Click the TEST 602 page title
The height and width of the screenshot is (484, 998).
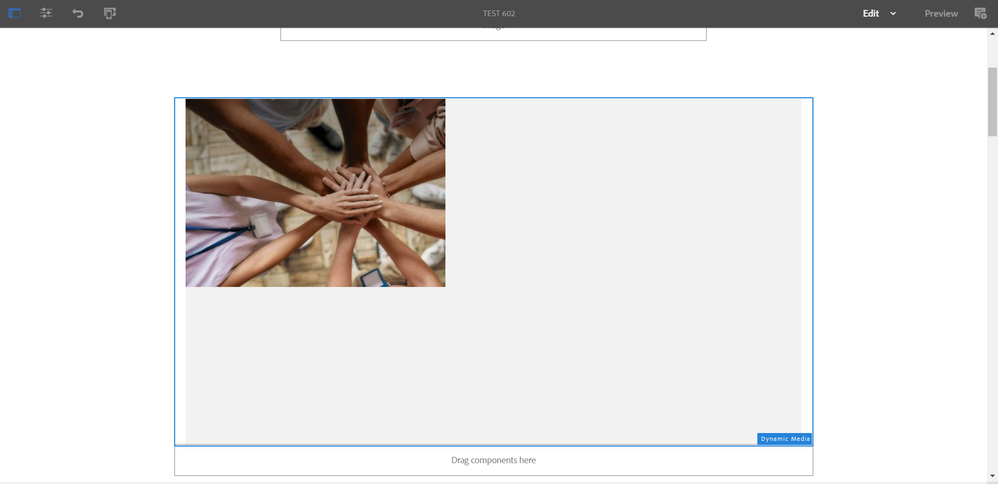click(498, 13)
